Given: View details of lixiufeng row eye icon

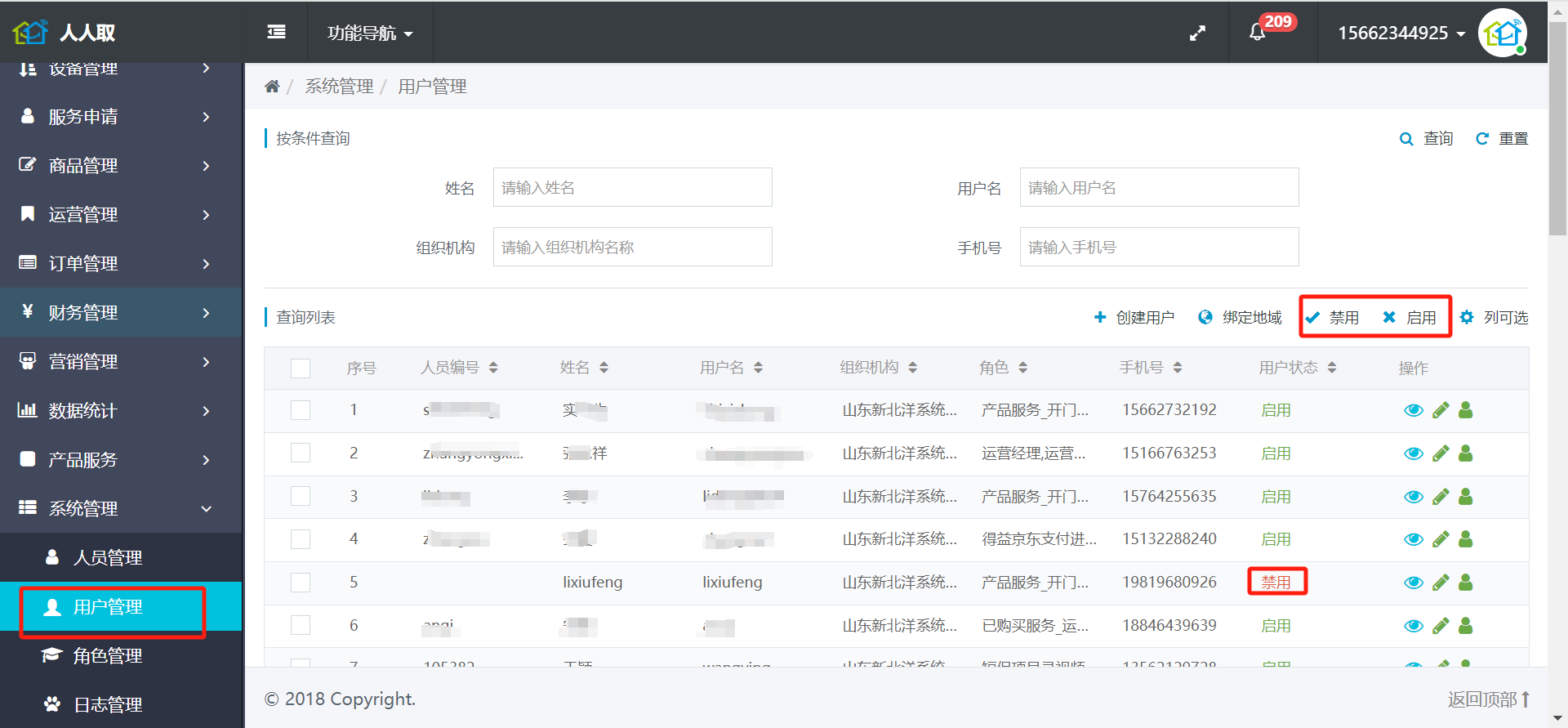Looking at the screenshot, I should (x=1414, y=583).
